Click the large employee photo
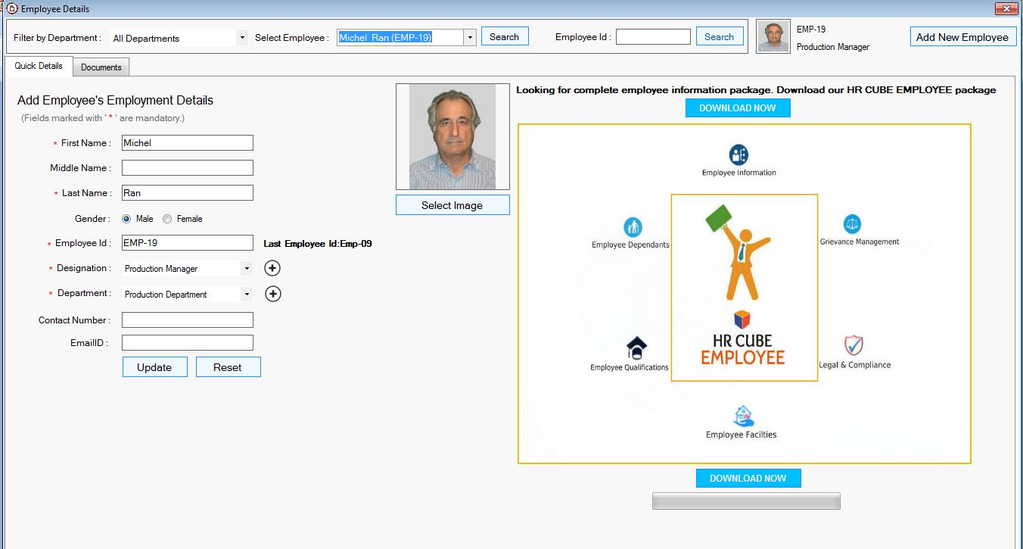The image size is (1023, 549). [x=452, y=136]
